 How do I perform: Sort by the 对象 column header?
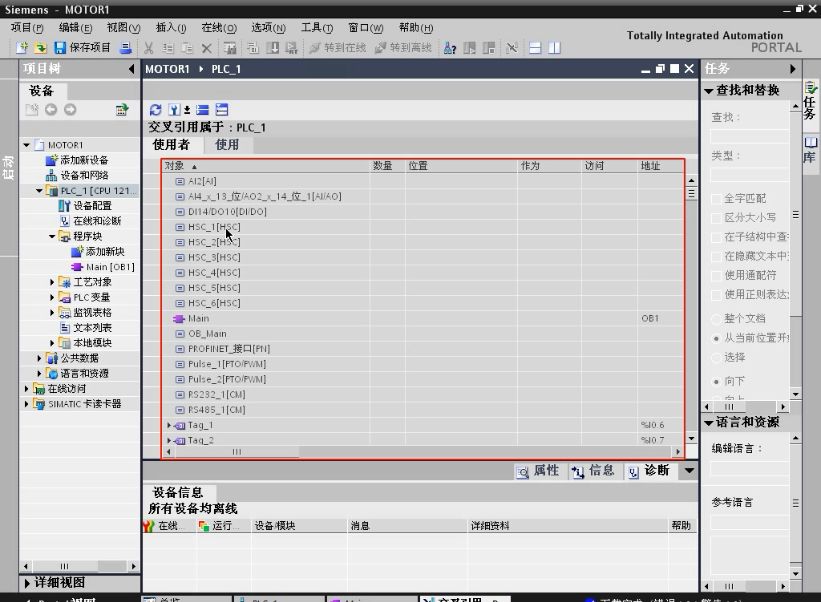coord(266,166)
